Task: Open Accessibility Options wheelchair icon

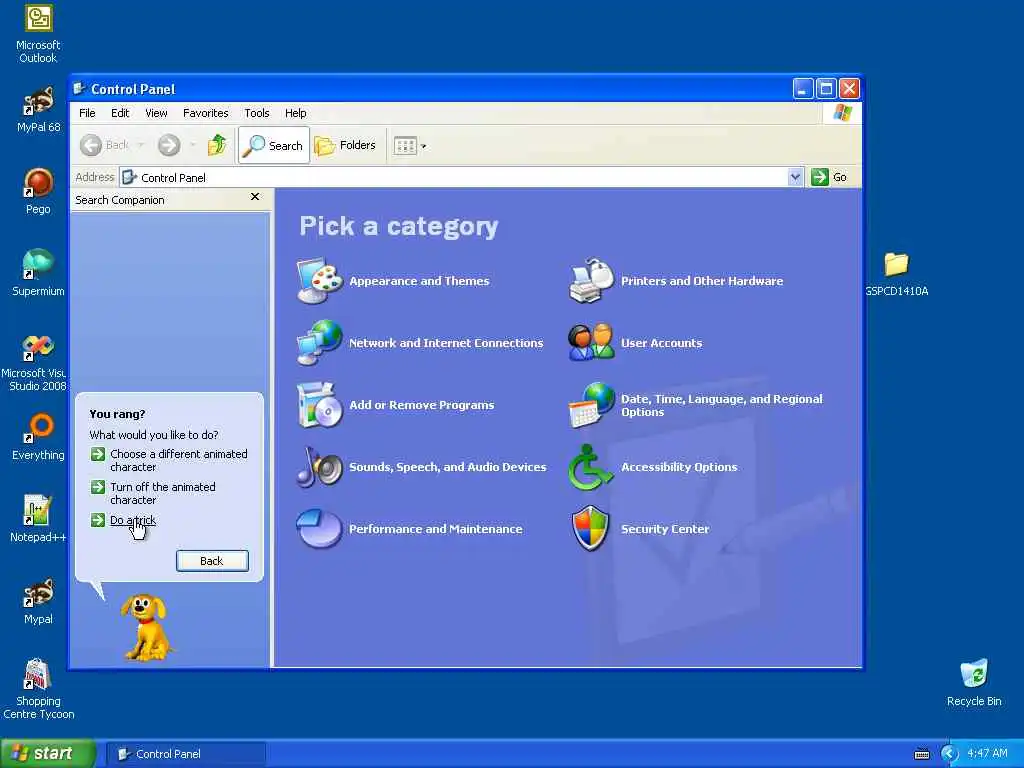Action: [591, 467]
